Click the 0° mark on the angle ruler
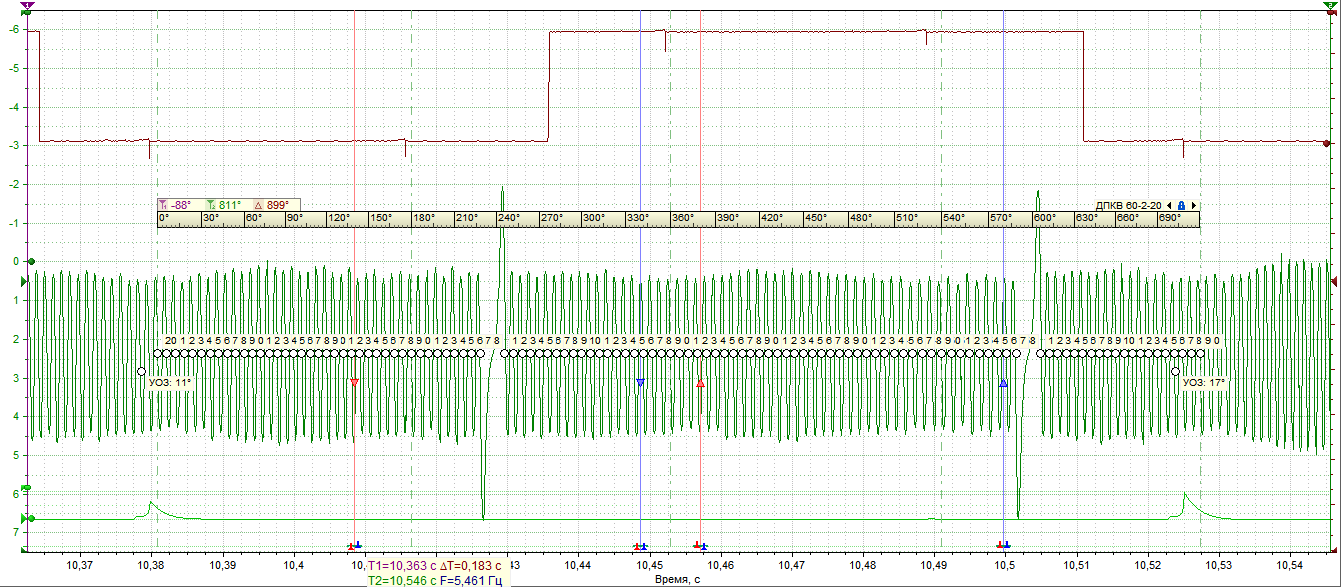This screenshot has width=1341, height=587. (x=165, y=218)
